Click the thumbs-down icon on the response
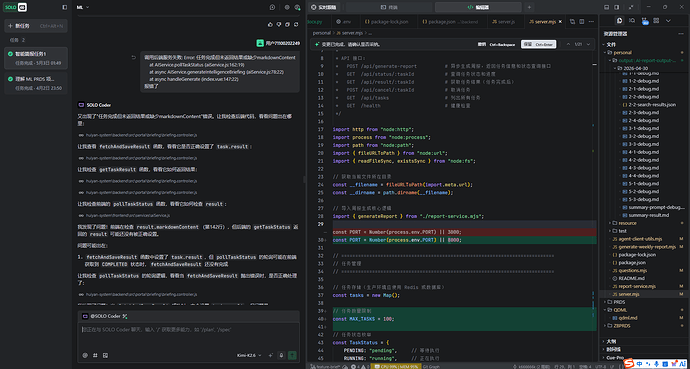Screen dimensions: 690x369 click(279, 24)
